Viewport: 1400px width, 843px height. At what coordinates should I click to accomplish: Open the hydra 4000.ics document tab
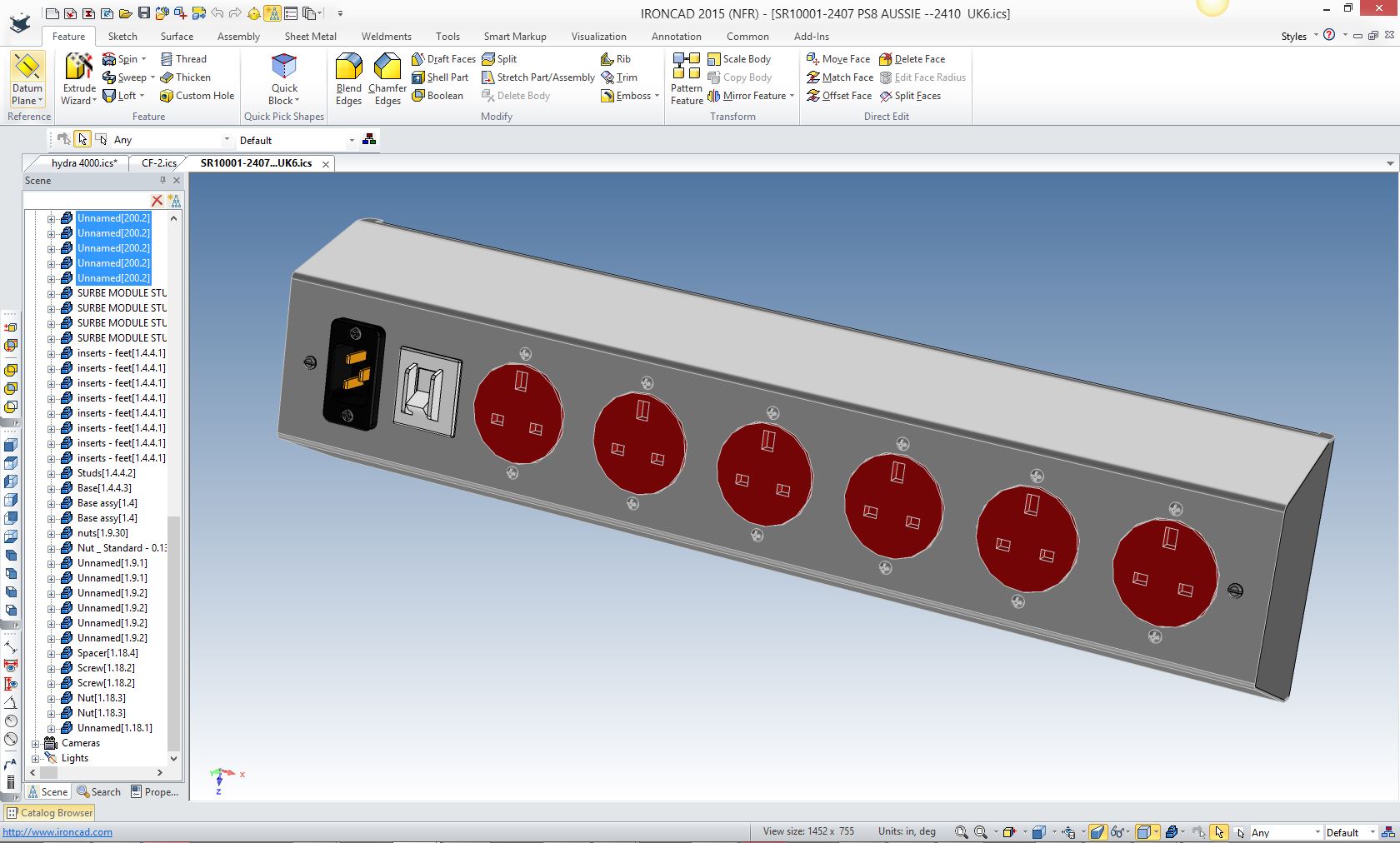83,163
